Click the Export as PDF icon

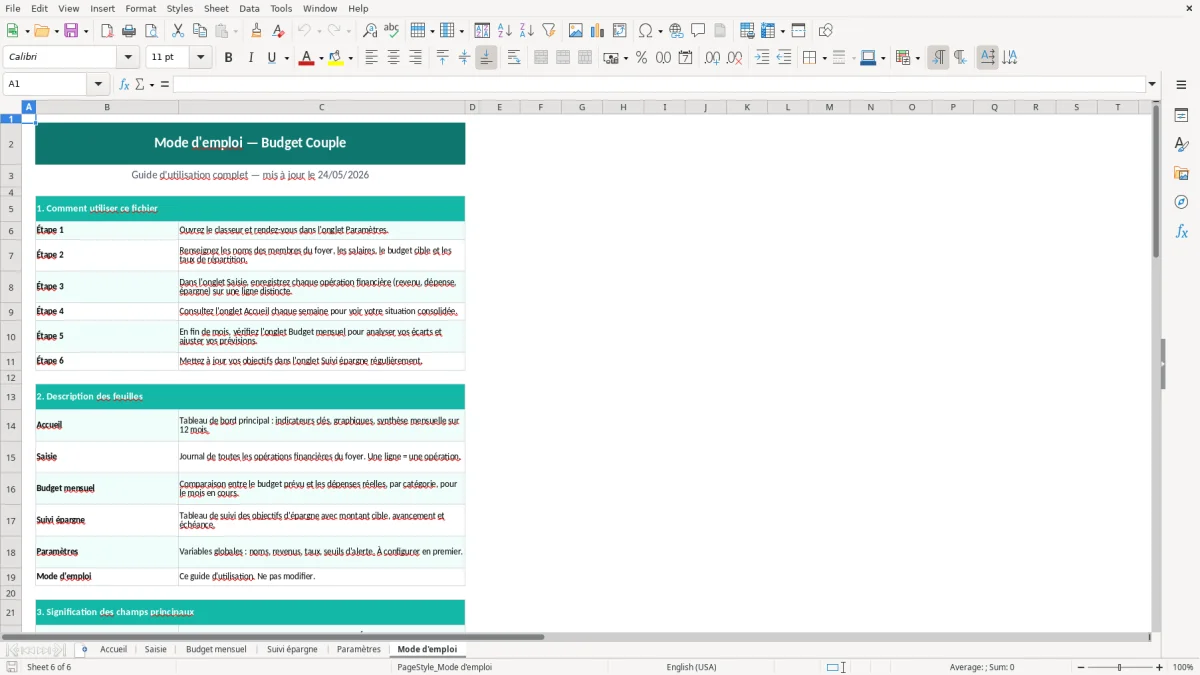pos(107,31)
